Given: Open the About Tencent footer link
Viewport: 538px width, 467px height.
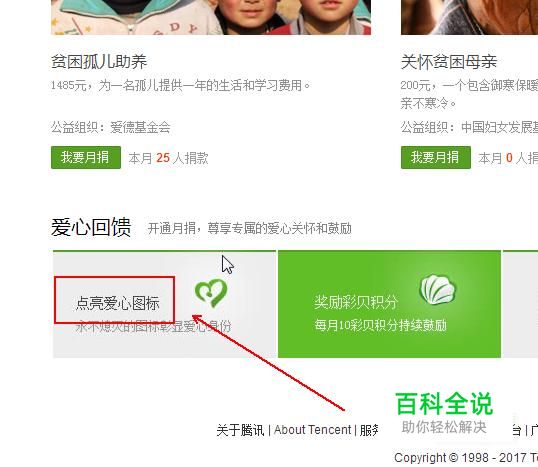Looking at the screenshot, I should click(x=312, y=430).
